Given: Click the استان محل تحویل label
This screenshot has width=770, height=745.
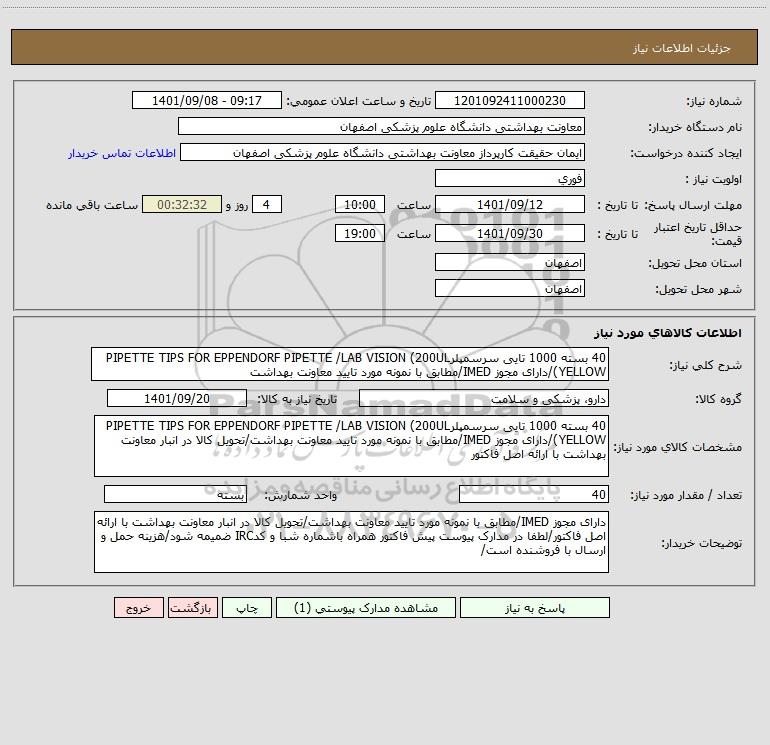Looking at the screenshot, I should pos(695,264).
